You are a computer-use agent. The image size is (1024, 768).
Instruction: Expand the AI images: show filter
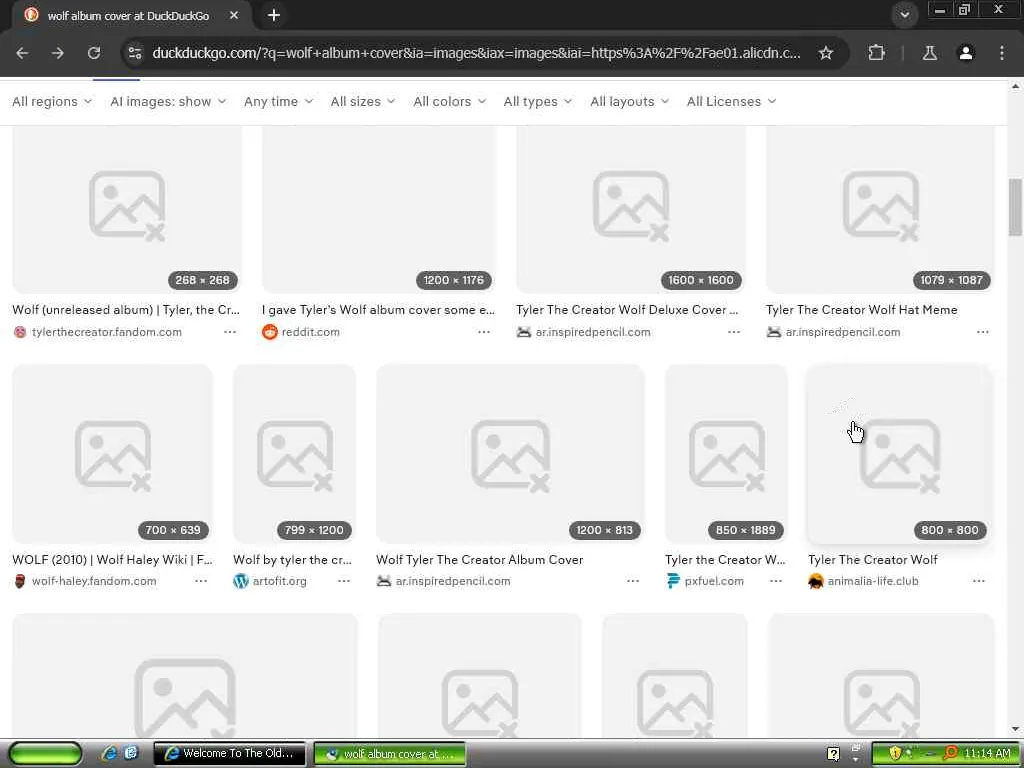168,101
